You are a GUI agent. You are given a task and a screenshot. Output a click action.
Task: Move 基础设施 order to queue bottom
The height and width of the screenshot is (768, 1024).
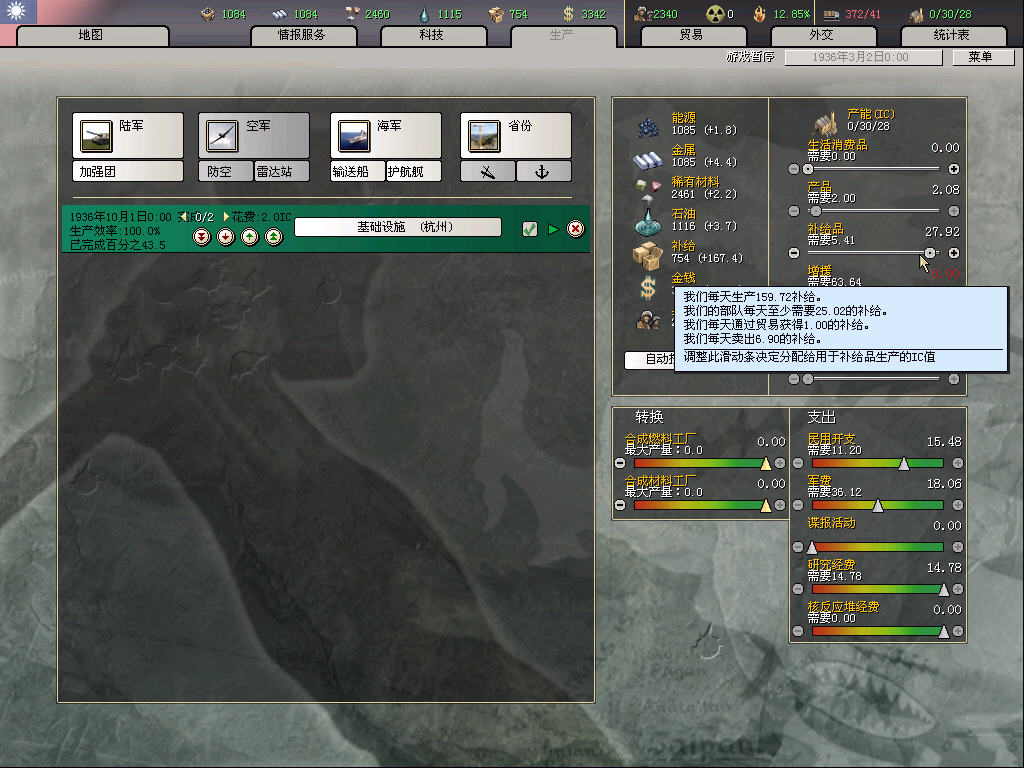pyautogui.click(x=202, y=236)
